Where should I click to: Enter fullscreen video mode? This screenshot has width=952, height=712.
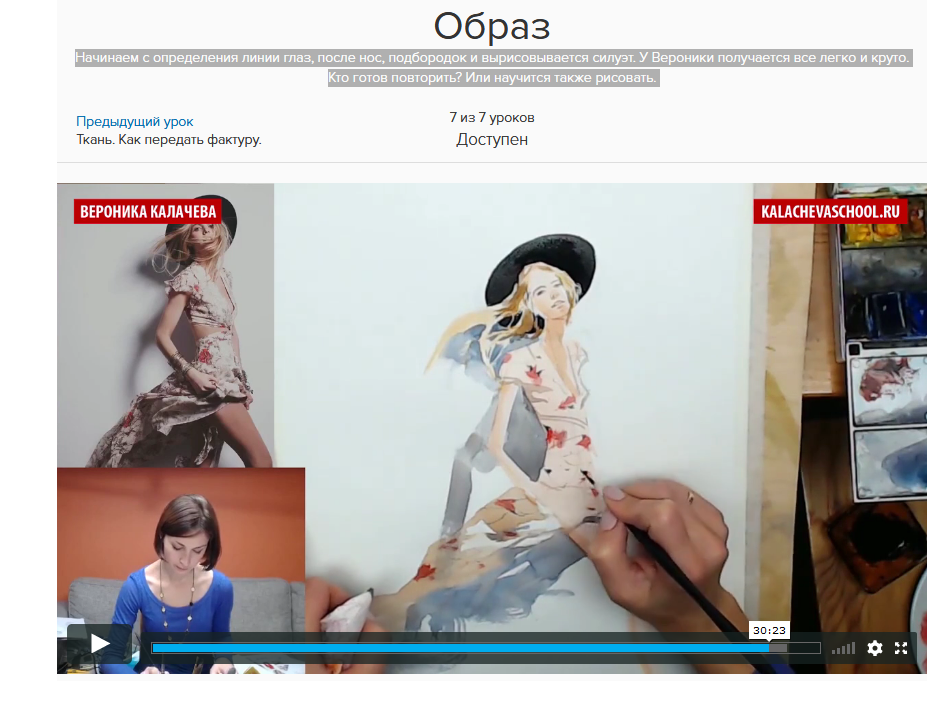[x=901, y=648]
